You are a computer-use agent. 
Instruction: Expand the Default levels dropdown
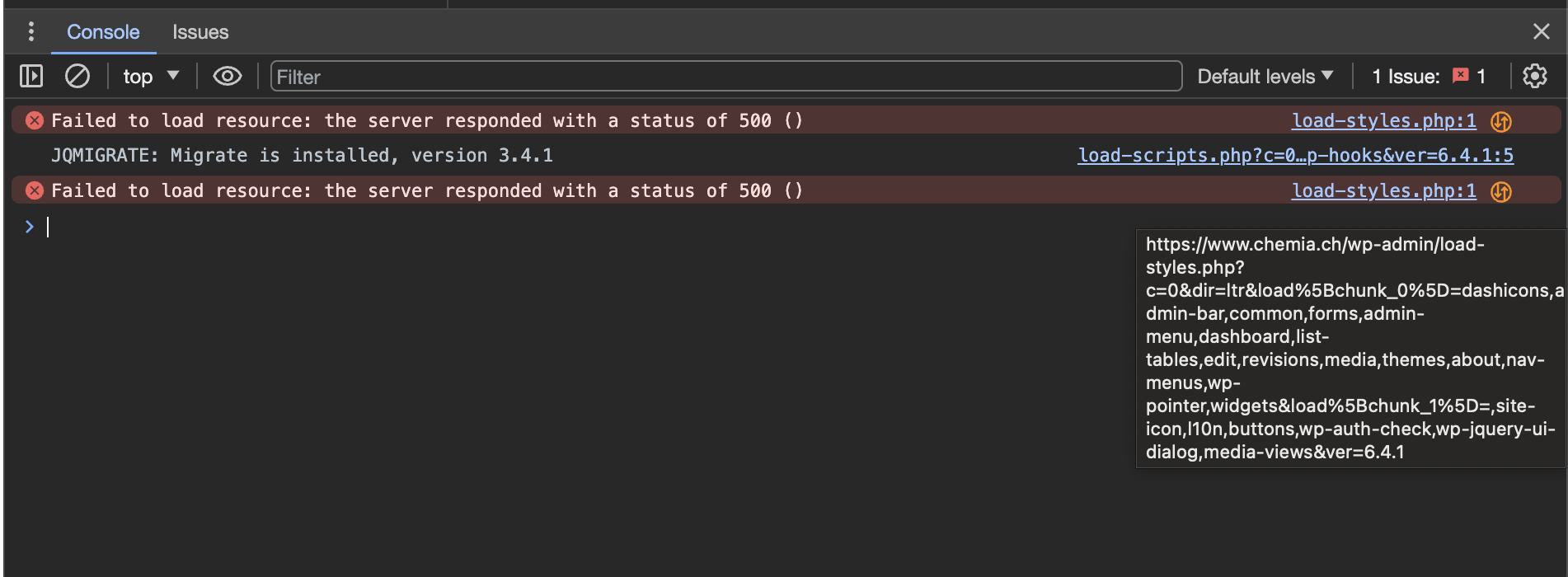click(1265, 77)
